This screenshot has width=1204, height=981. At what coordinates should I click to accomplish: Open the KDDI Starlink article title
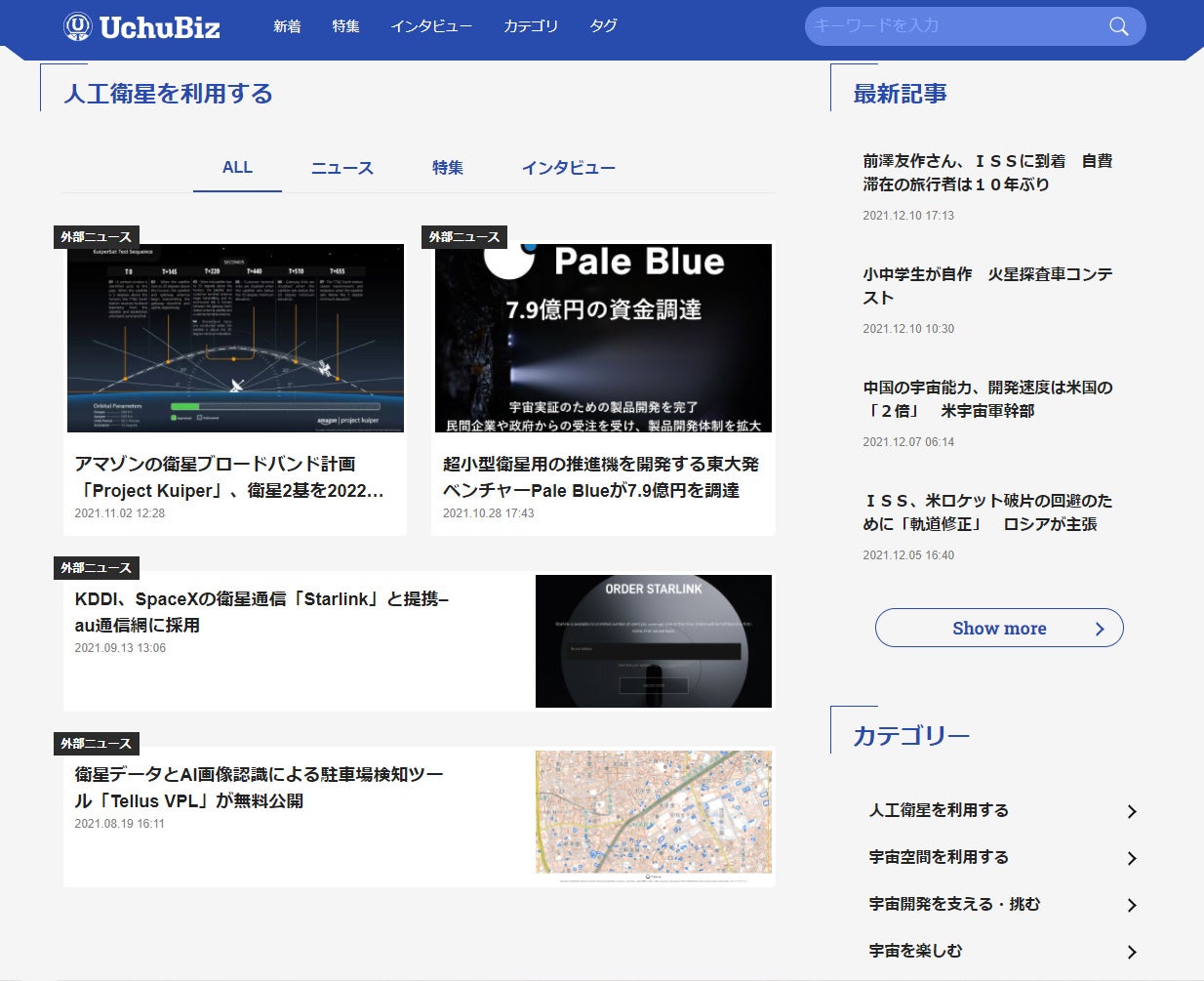coord(261,612)
